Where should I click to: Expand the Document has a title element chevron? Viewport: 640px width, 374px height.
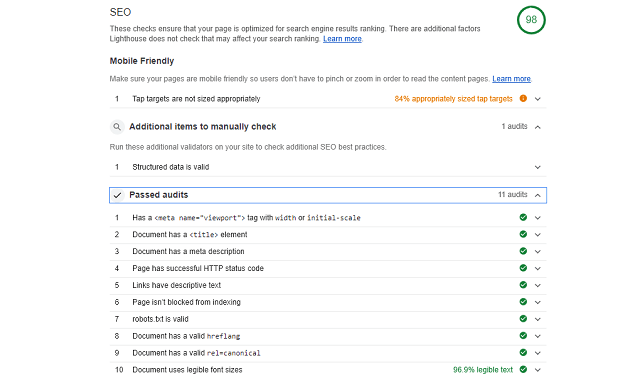click(538, 235)
